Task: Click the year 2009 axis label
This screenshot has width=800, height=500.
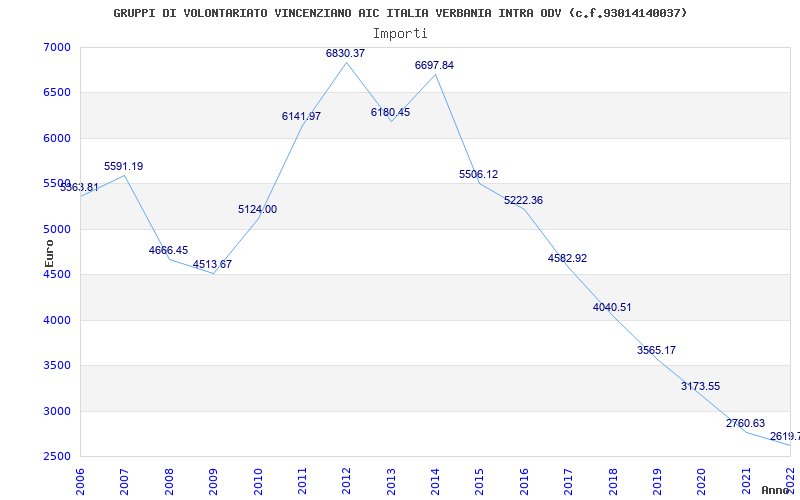Action: (213, 481)
